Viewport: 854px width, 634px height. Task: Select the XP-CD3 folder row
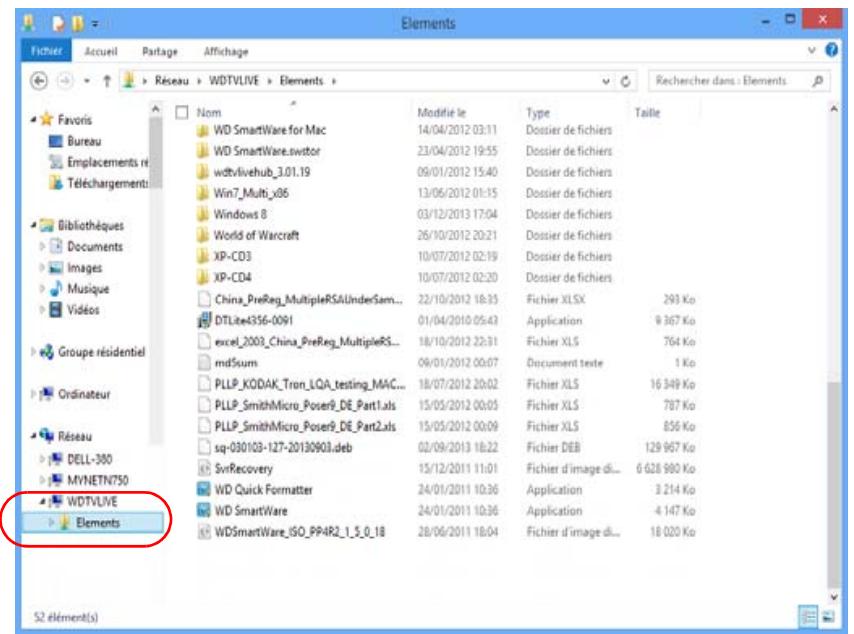[x=232, y=256]
